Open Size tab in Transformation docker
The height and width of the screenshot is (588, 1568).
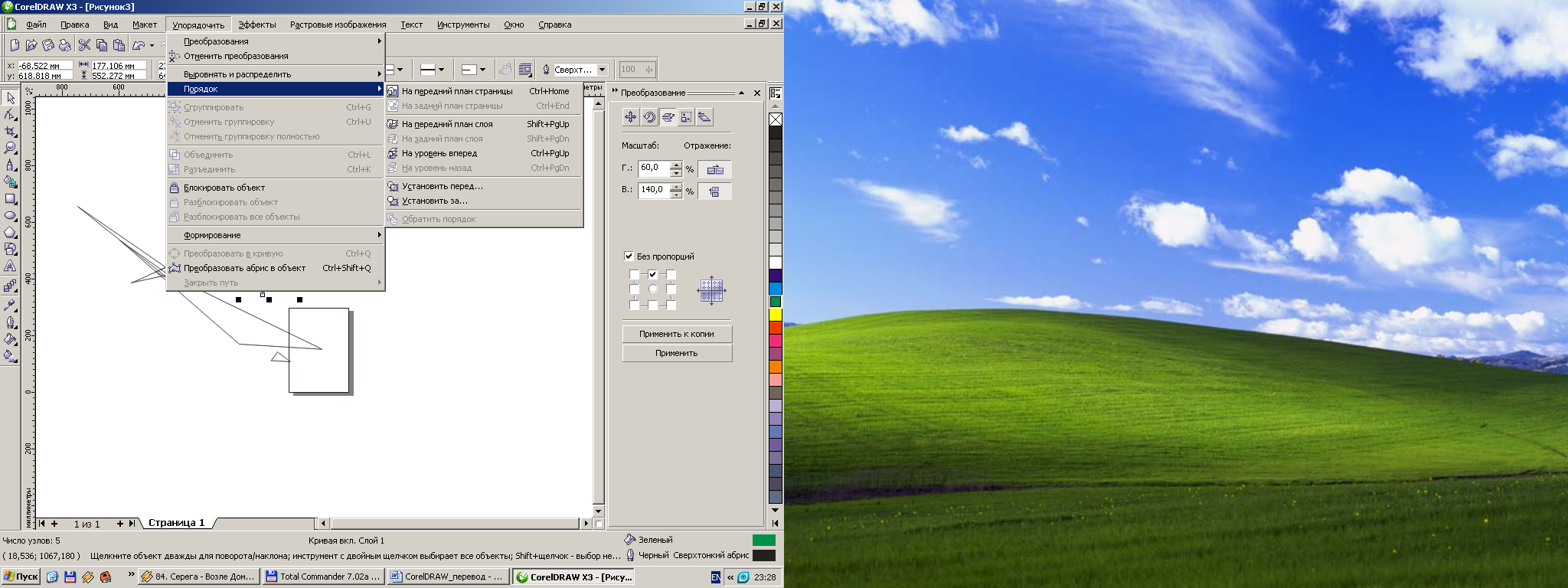(686, 117)
